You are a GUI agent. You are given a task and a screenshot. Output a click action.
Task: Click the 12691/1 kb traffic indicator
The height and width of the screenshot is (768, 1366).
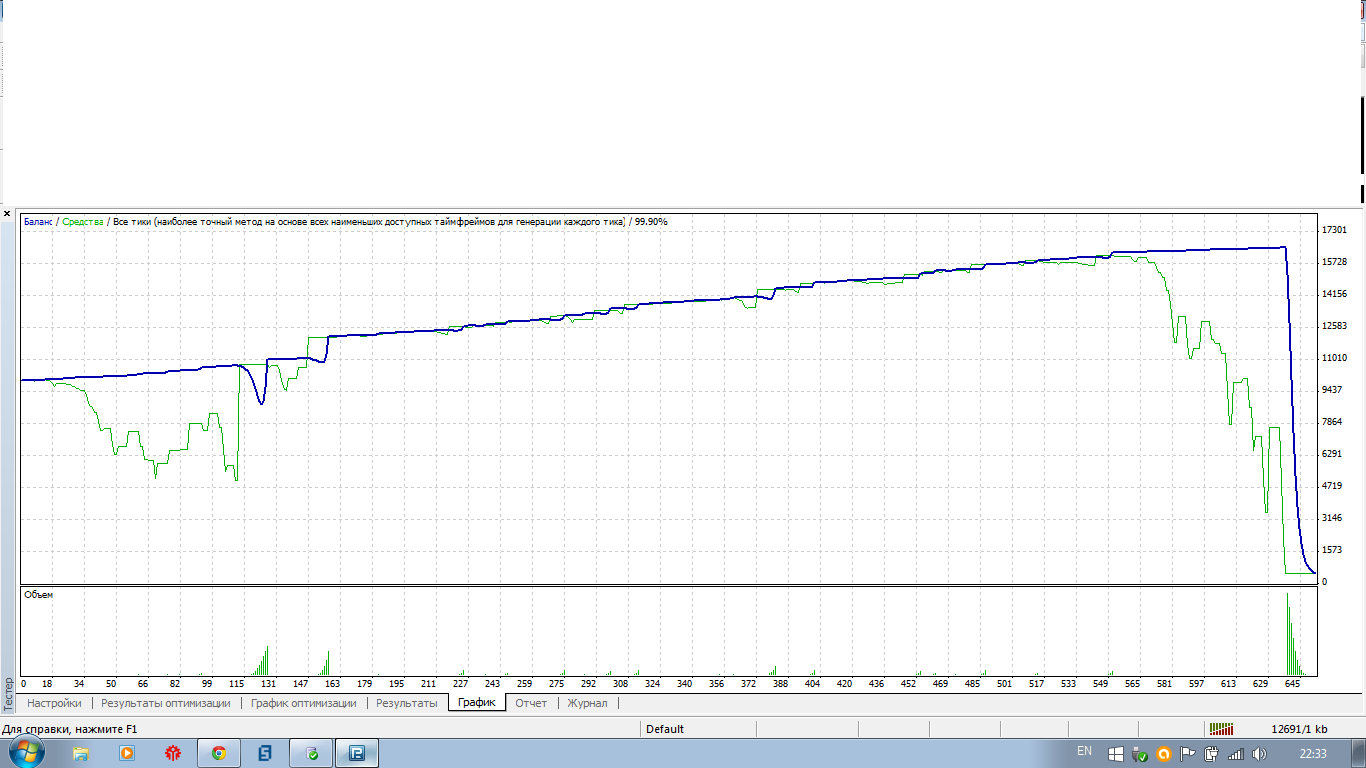coord(1299,729)
